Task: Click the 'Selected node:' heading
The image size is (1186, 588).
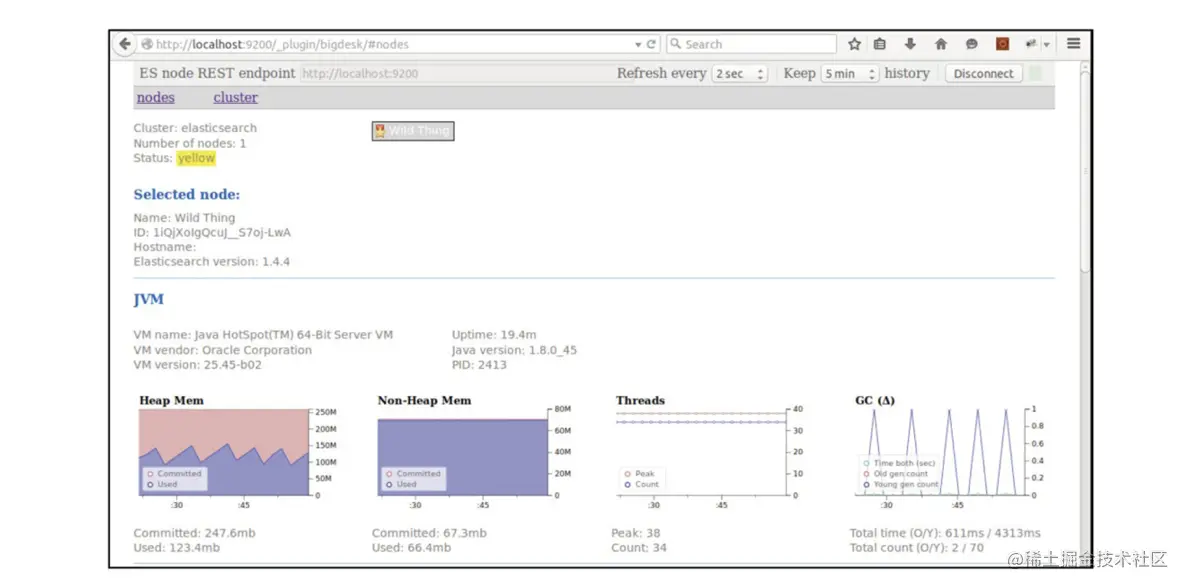Action: click(187, 194)
